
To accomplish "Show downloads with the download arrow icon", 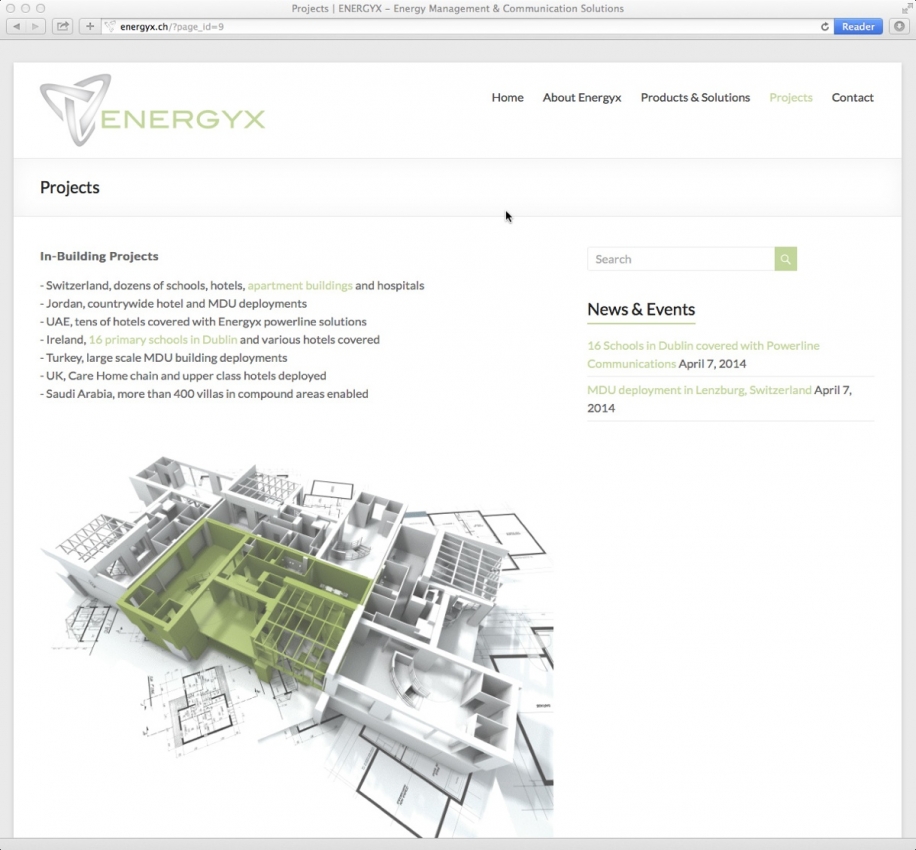I will pos(899,26).
